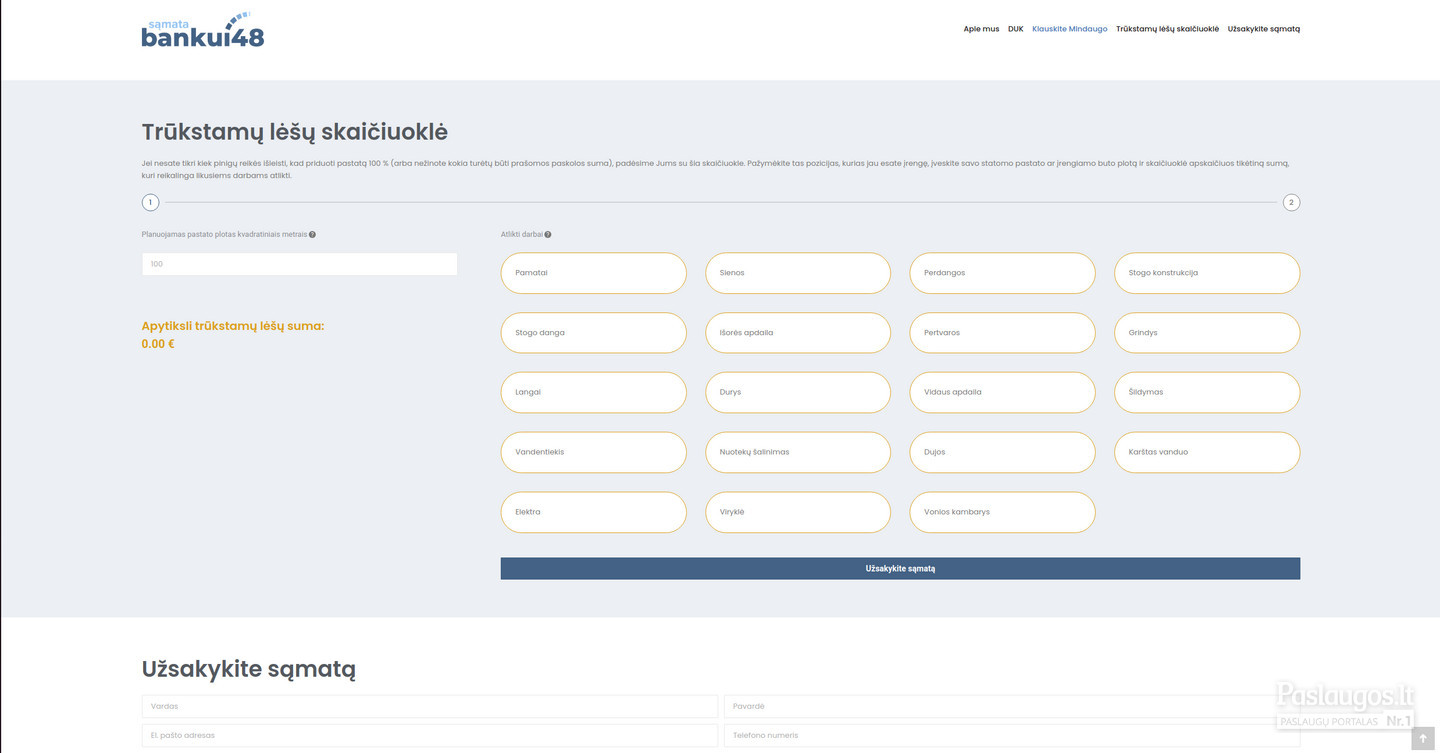The width and height of the screenshot is (1440, 753).
Task: Click the 0.00 € amount value
Action: coord(158,344)
